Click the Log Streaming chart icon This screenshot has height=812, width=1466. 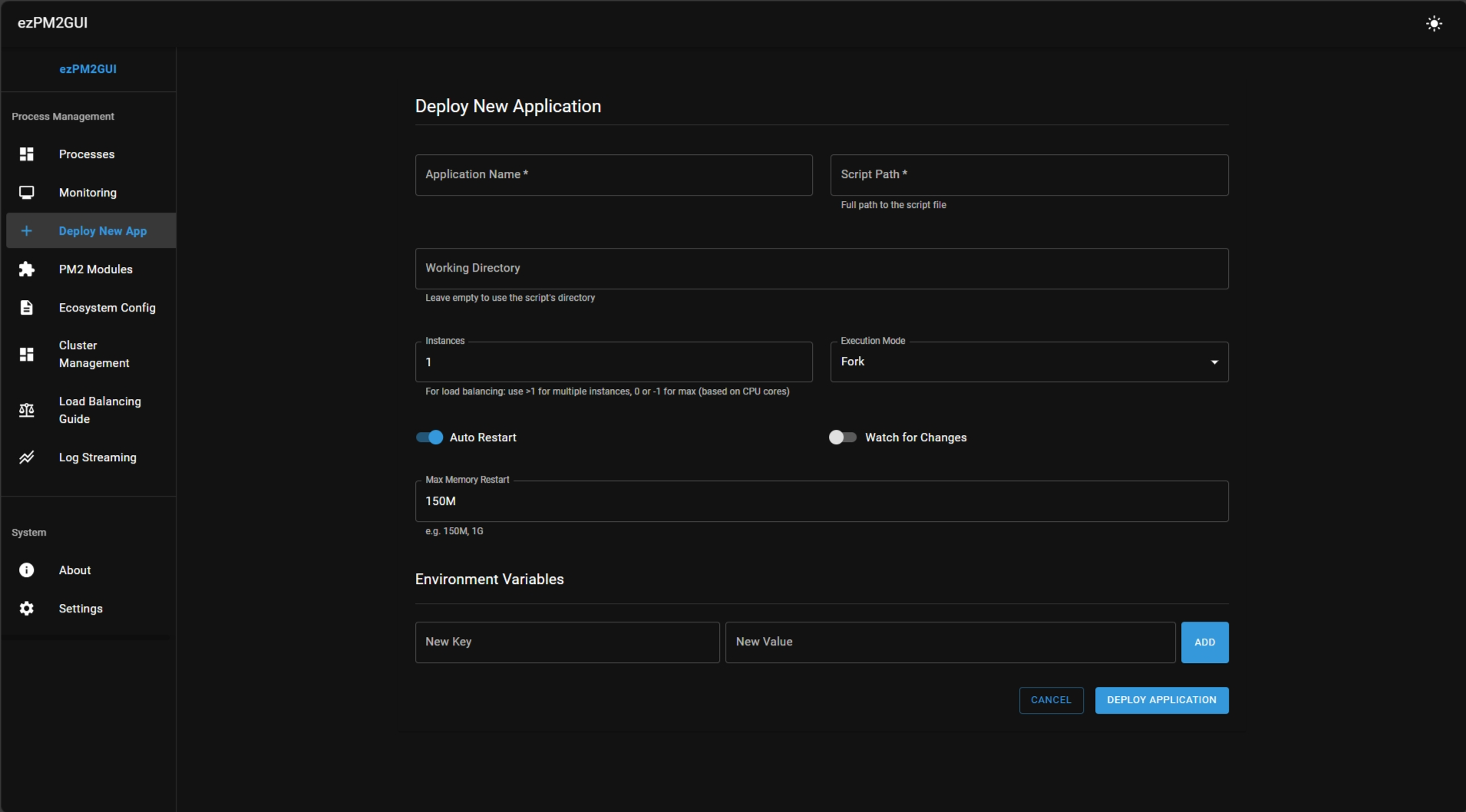pyautogui.click(x=27, y=457)
